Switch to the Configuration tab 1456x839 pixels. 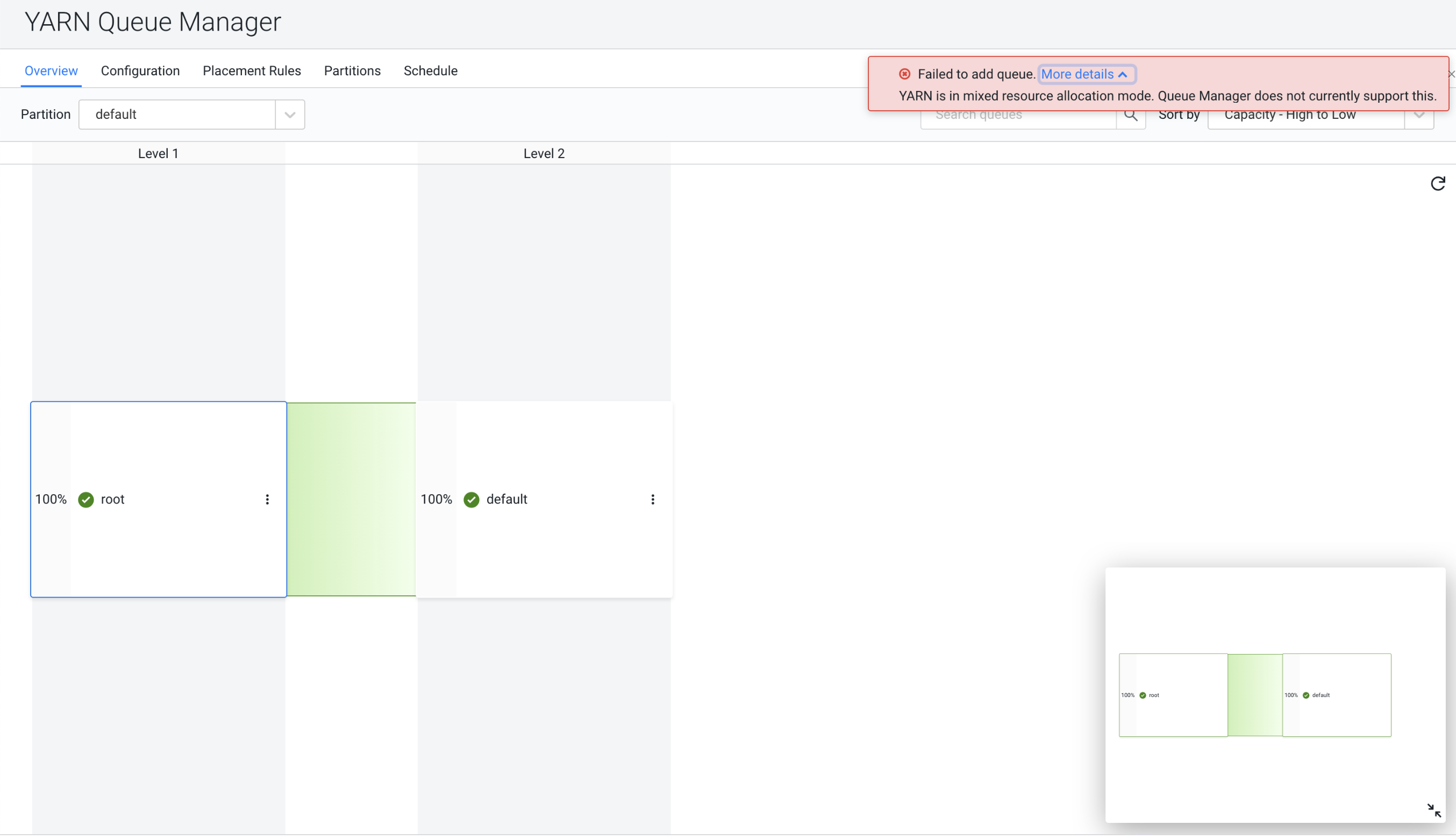140,71
